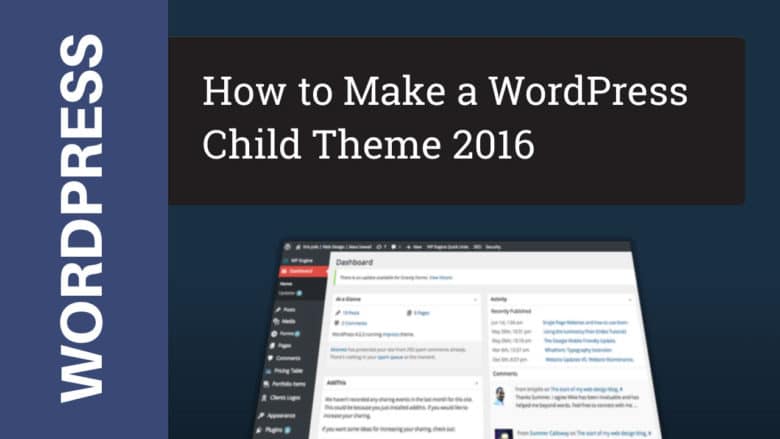Click the page icon beside Pages count
The image size is (780, 439).
[409, 313]
